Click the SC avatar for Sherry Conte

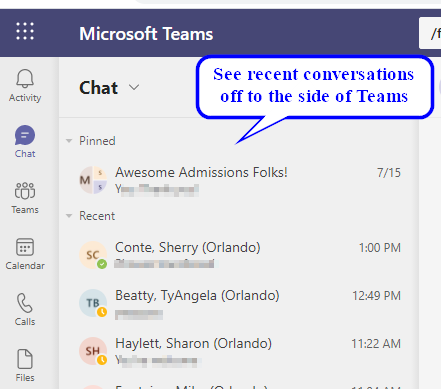pyautogui.click(x=93, y=255)
